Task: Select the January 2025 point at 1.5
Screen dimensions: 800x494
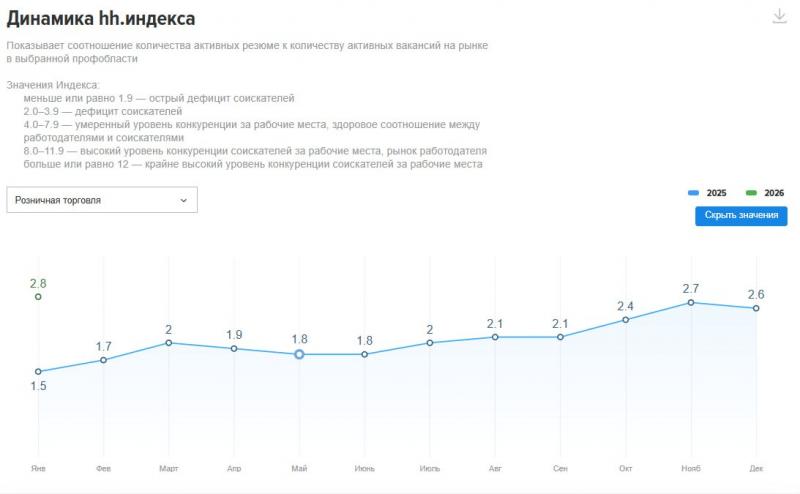Action: 38,372
